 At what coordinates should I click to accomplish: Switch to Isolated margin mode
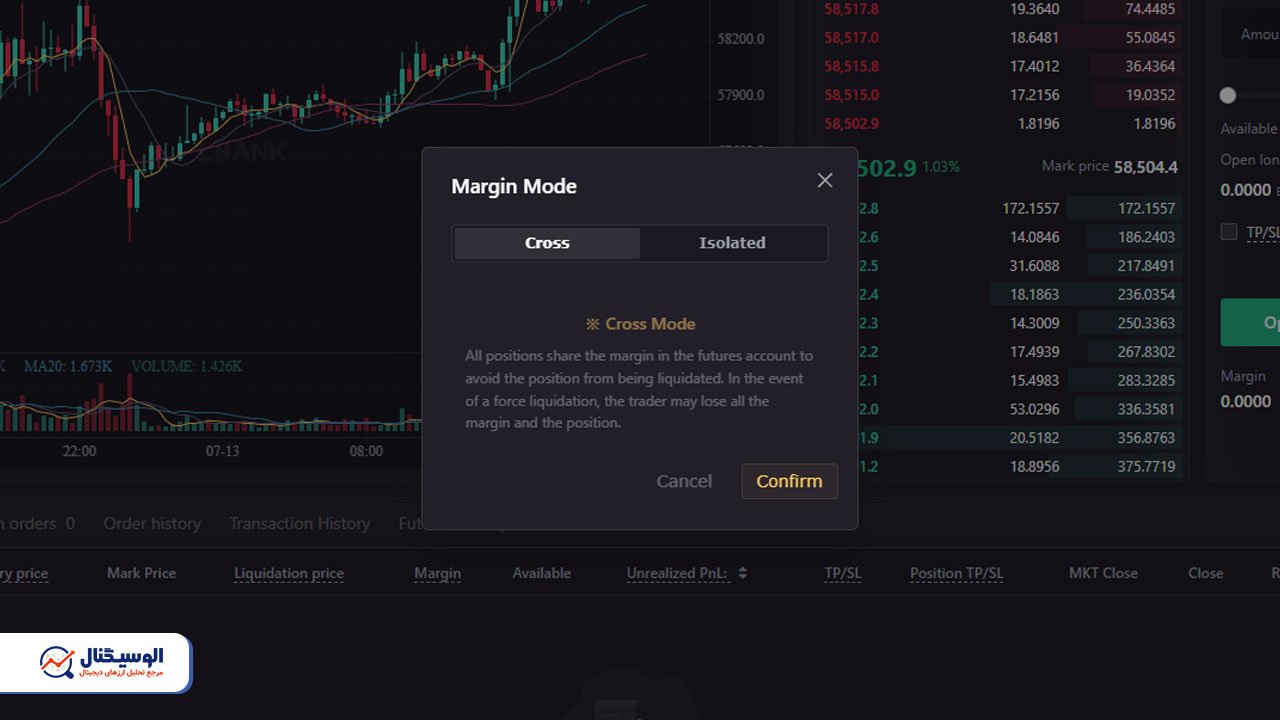732,243
